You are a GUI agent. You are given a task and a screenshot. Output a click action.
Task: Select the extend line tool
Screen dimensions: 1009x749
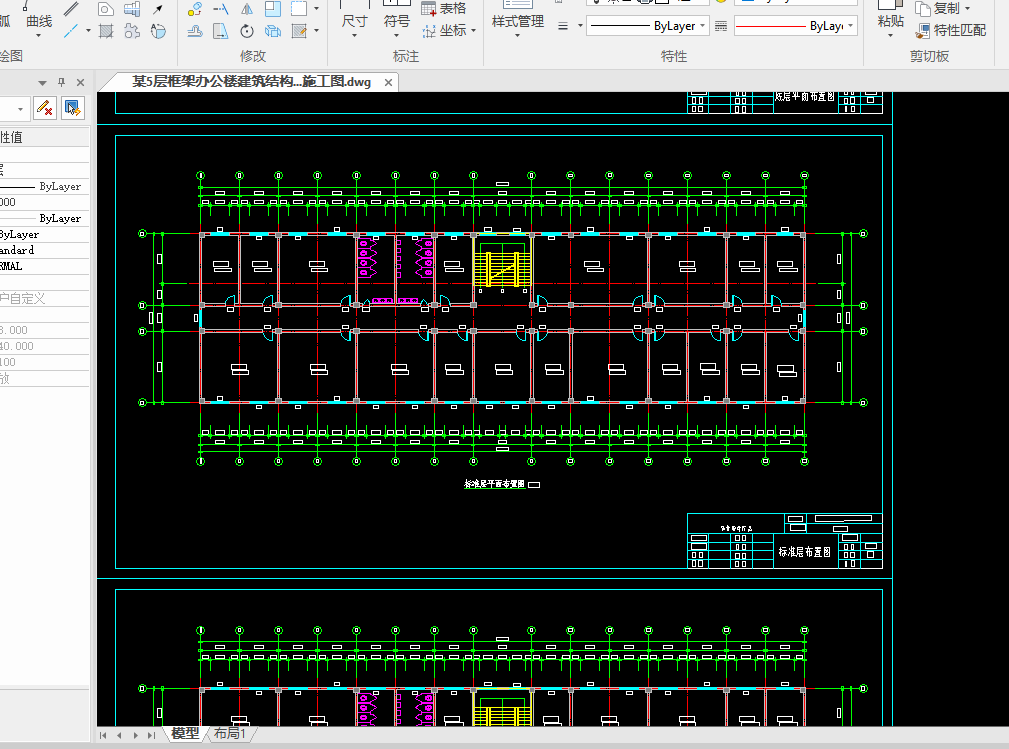pyautogui.click(x=221, y=9)
